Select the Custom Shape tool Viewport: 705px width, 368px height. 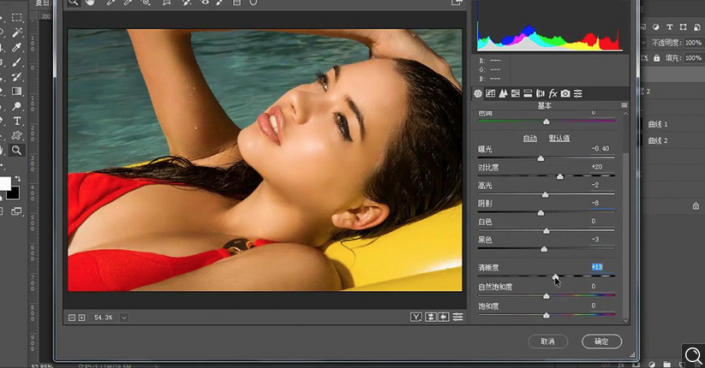tap(17, 135)
